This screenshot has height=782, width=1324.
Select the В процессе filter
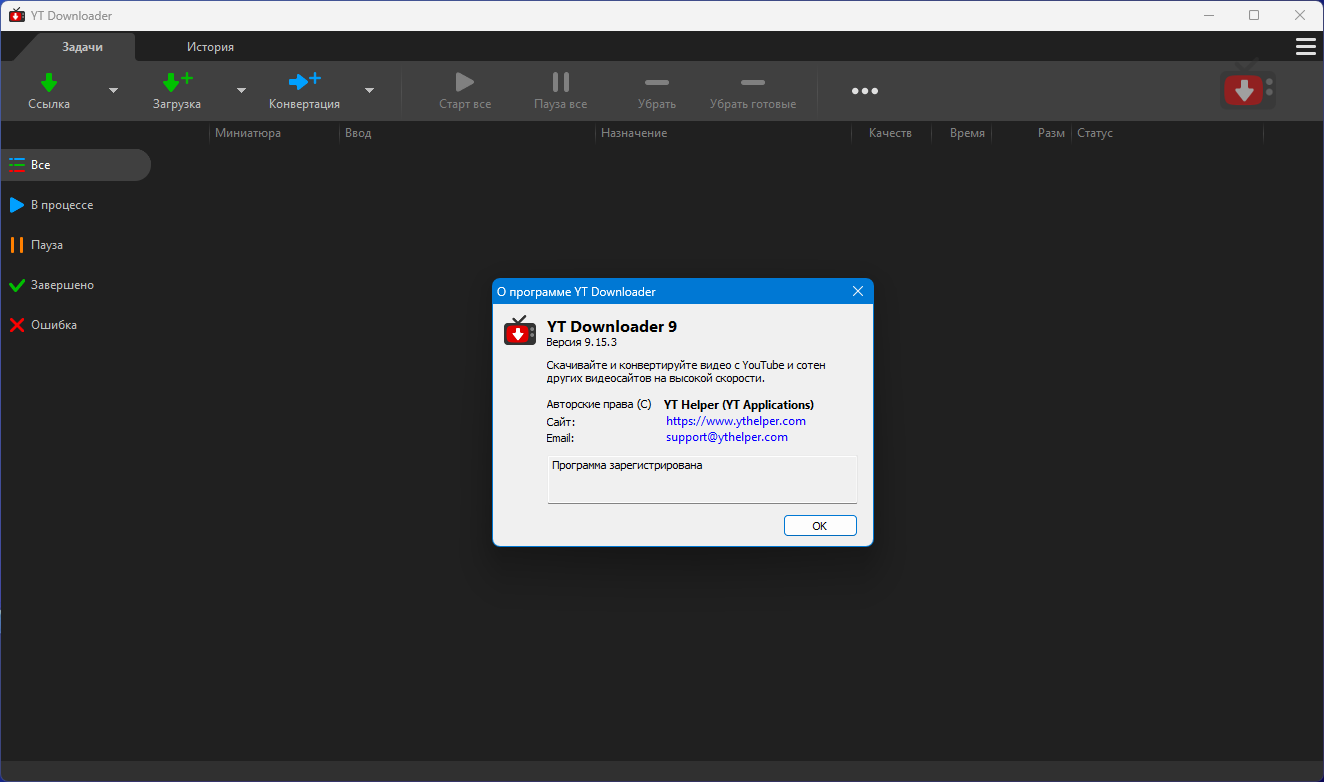pos(75,205)
